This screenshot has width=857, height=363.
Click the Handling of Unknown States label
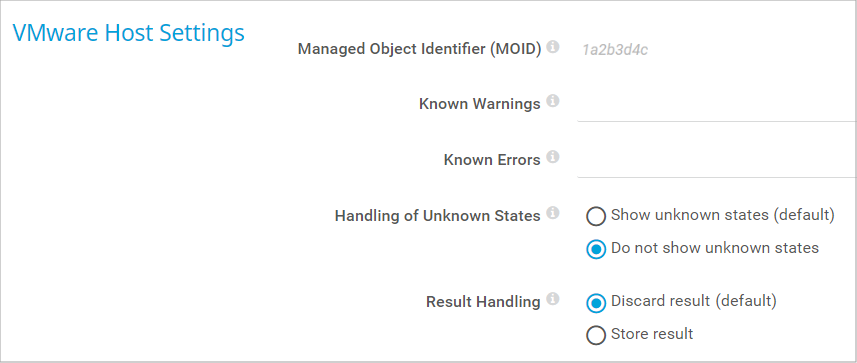click(x=437, y=216)
